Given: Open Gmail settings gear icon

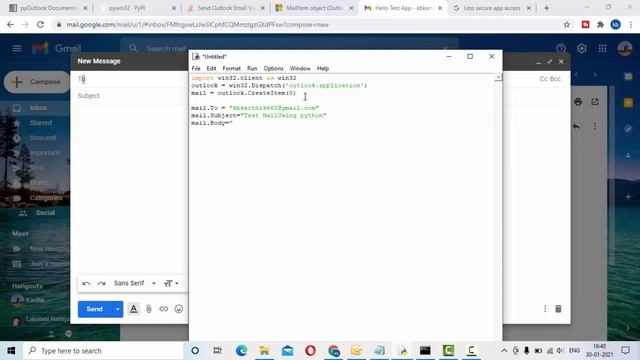Looking at the screenshot, I should (x=582, y=49).
